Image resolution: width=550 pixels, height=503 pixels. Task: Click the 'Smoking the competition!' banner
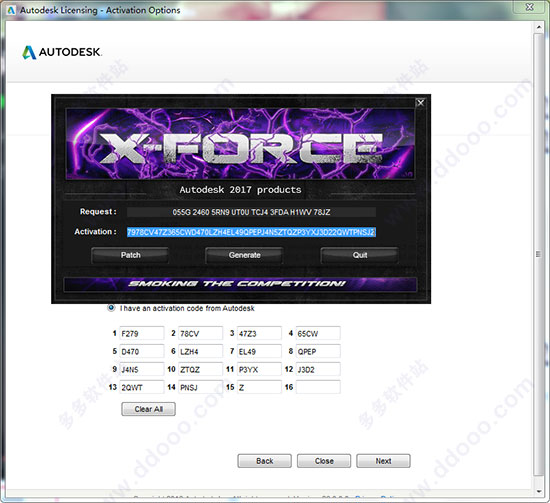coord(240,284)
